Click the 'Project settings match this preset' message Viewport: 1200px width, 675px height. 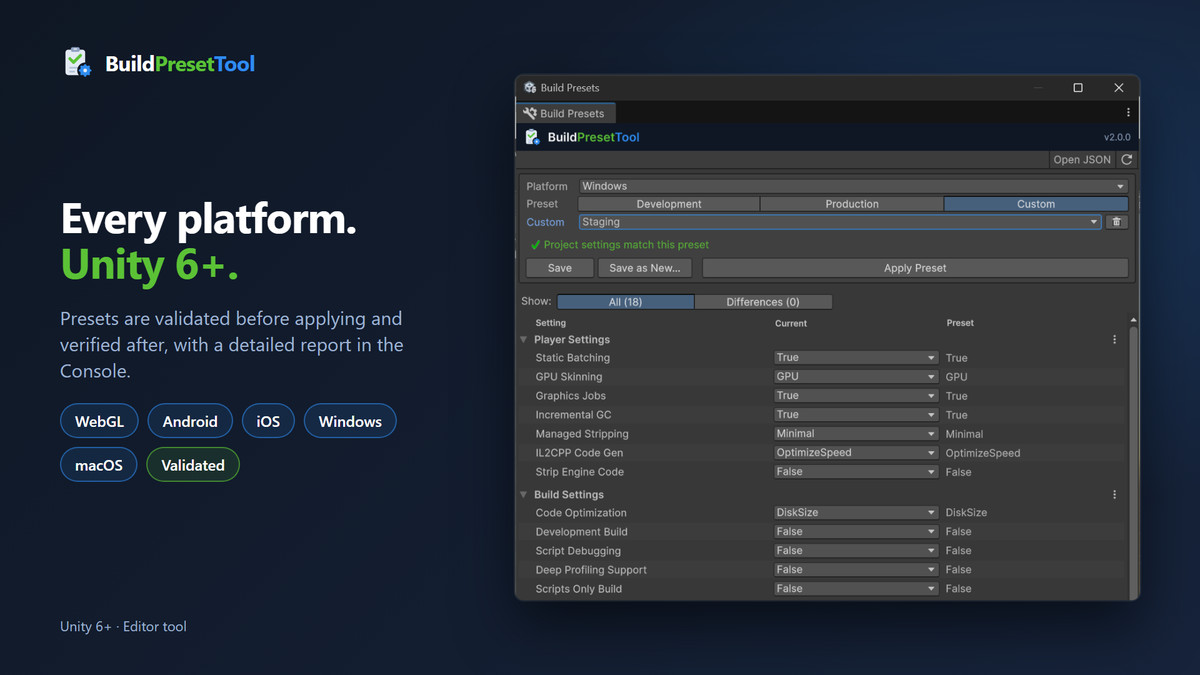pos(626,245)
